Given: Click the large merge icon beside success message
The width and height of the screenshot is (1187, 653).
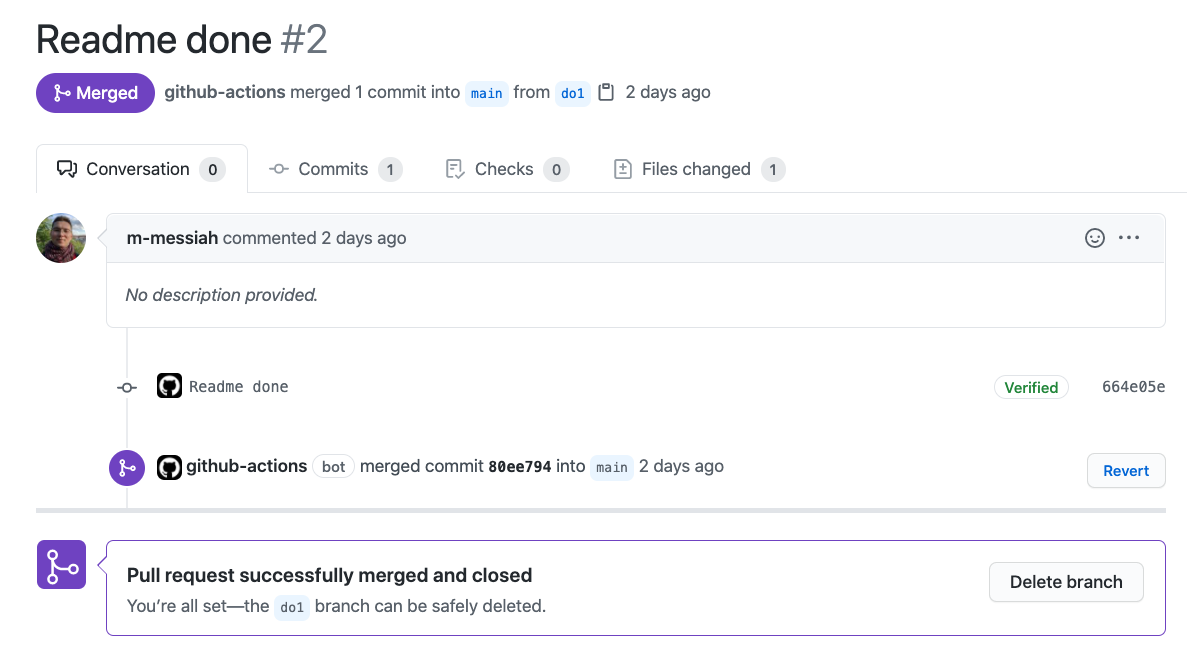Looking at the screenshot, I should click(61, 564).
